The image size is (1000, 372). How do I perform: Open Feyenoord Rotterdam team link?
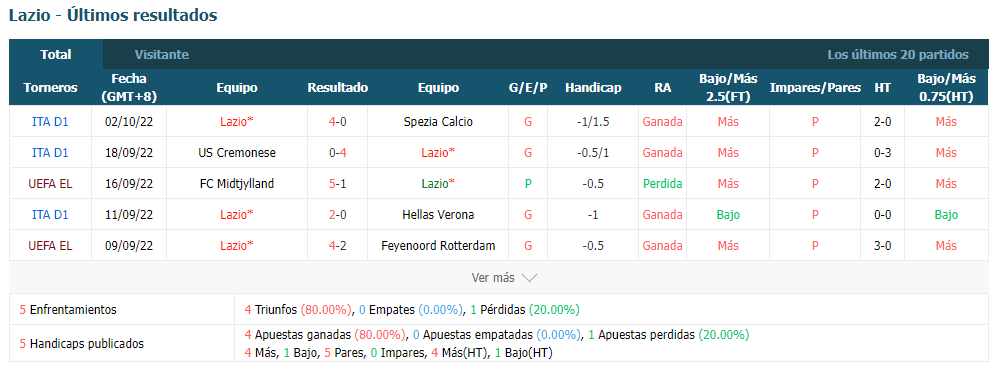pos(438,246)
